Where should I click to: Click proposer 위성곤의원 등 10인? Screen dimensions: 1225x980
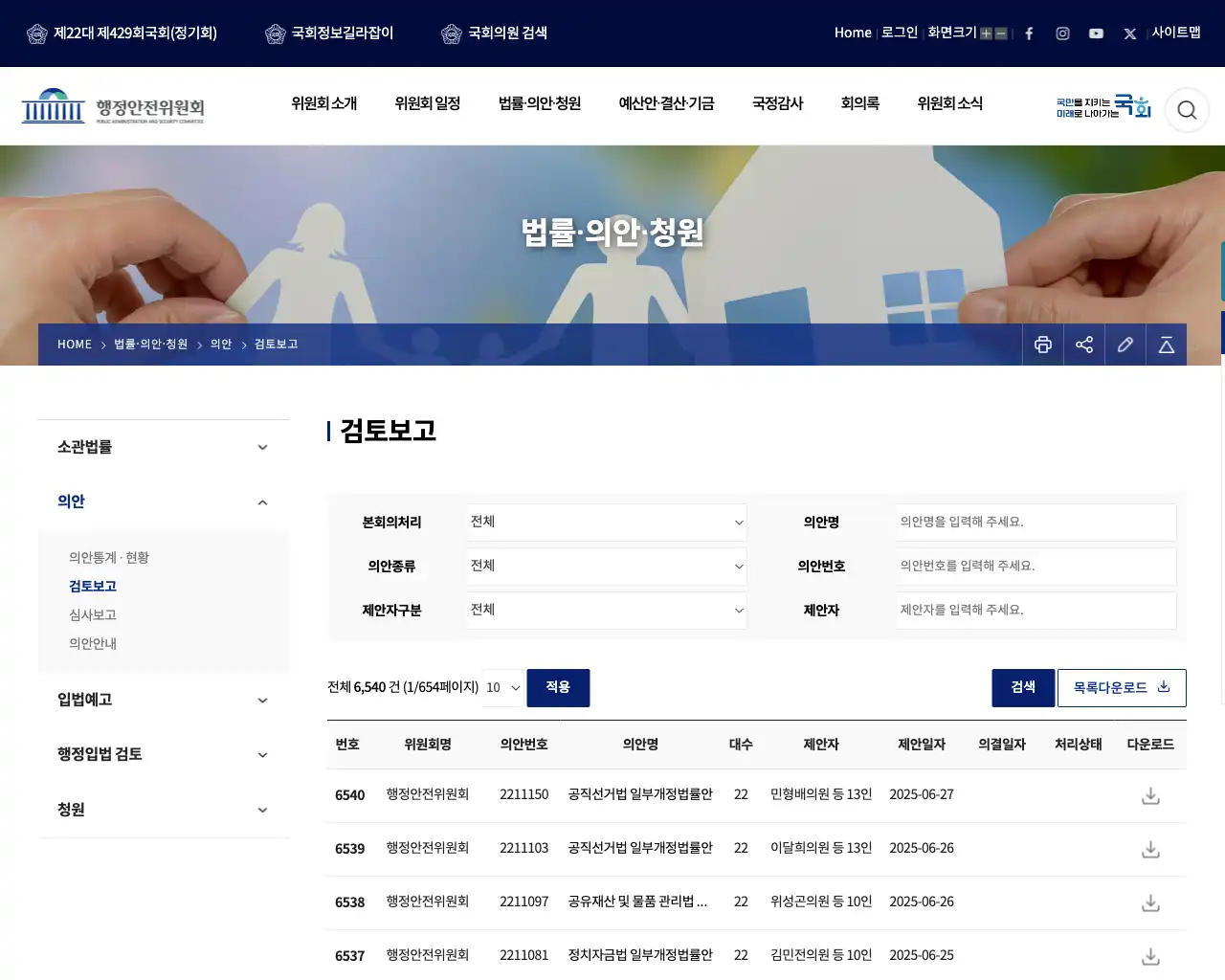[x=821, y=902]
